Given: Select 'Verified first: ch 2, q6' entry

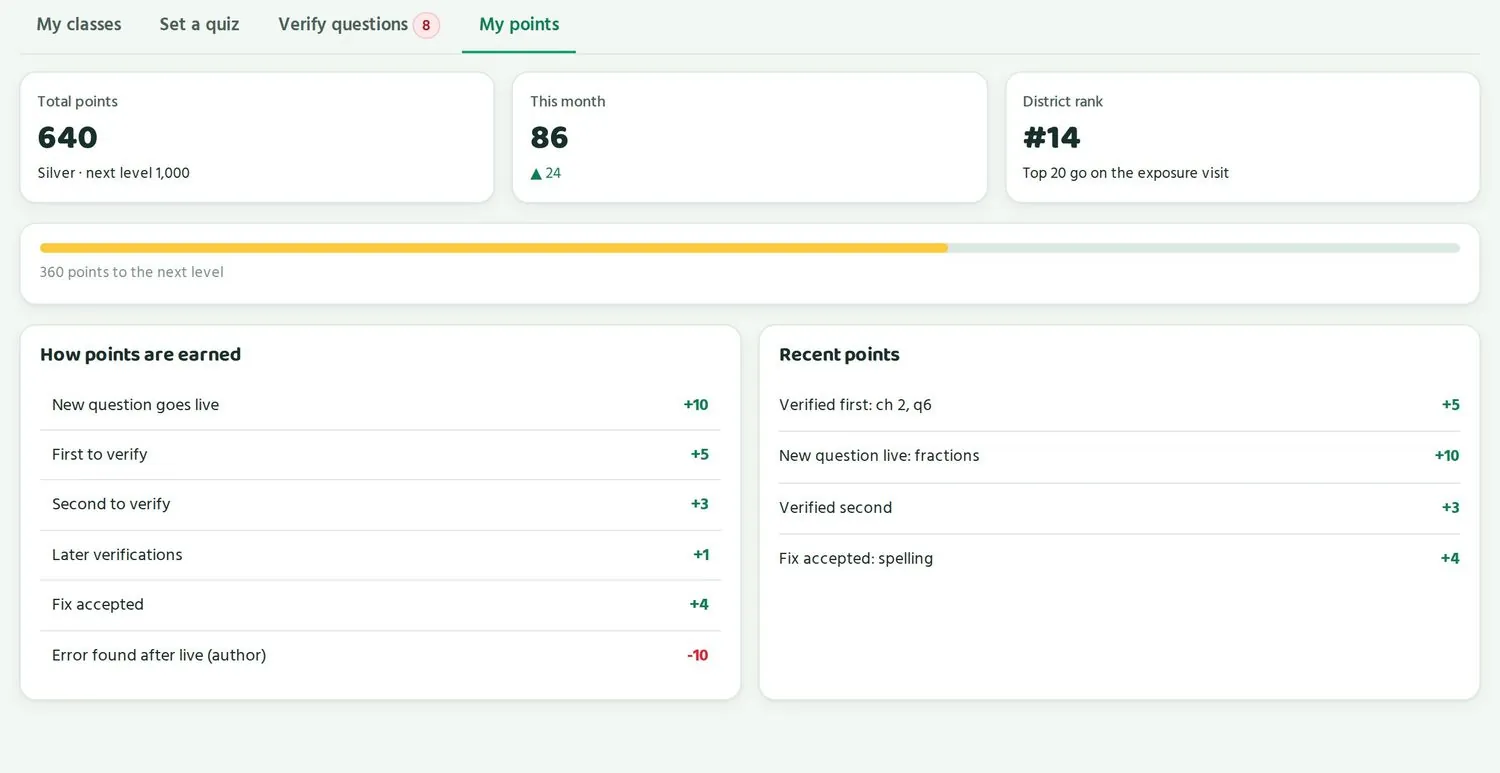Looking at the screenshot, I should [x=1119, y=405].
